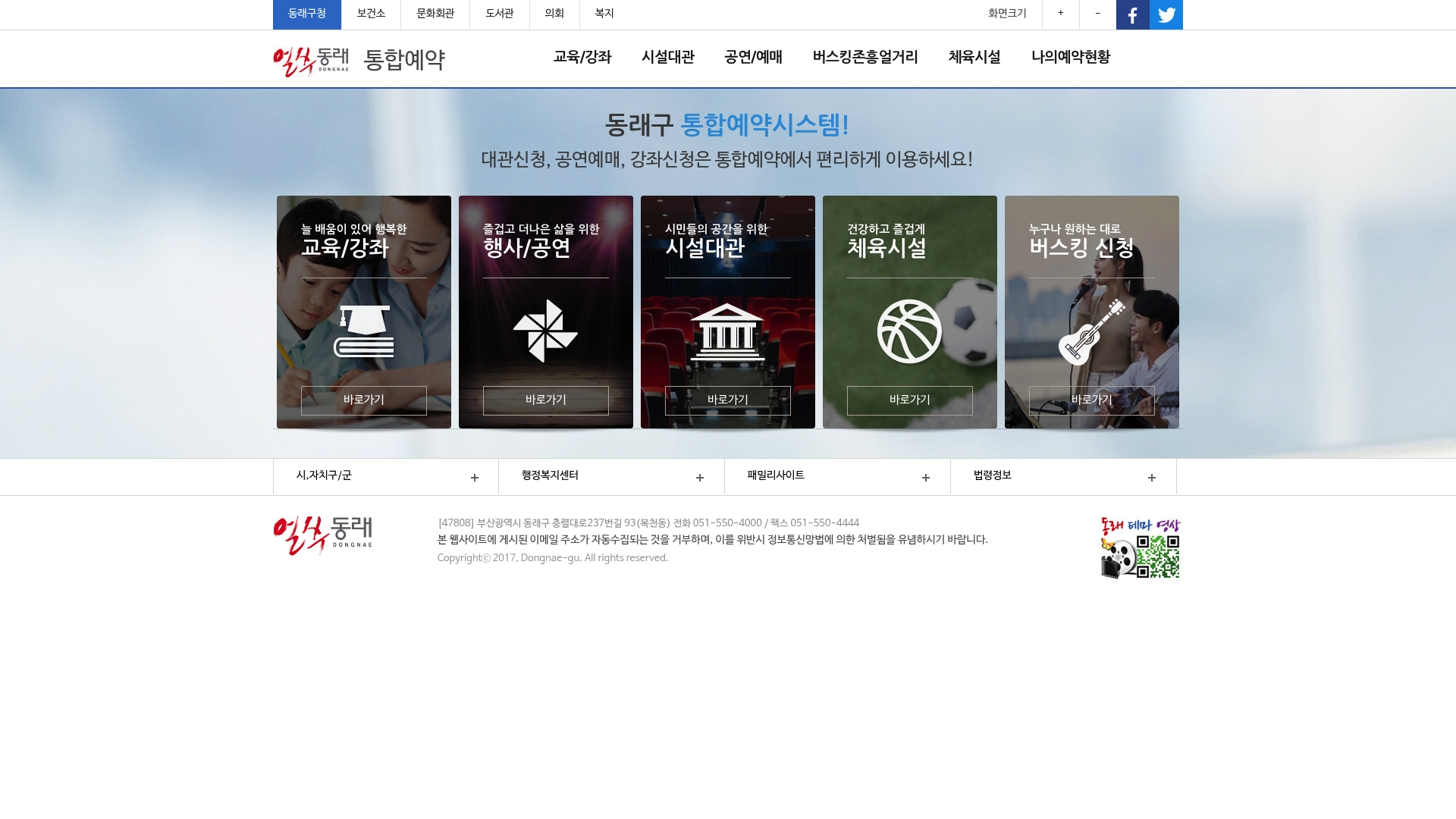Open the 교육/강좌 main menu
The image size is (1456, 819).
[x=582, y=58]
